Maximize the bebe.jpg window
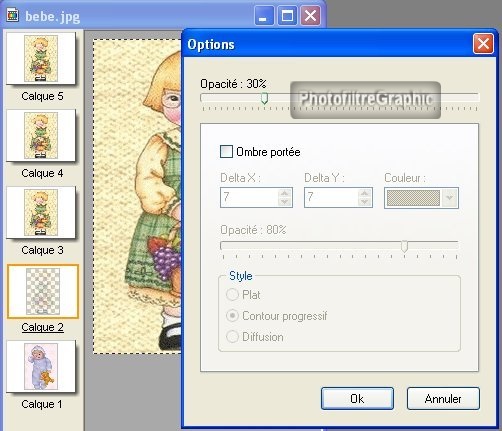Screen dimensions: 502x431 tap(287, 16)
